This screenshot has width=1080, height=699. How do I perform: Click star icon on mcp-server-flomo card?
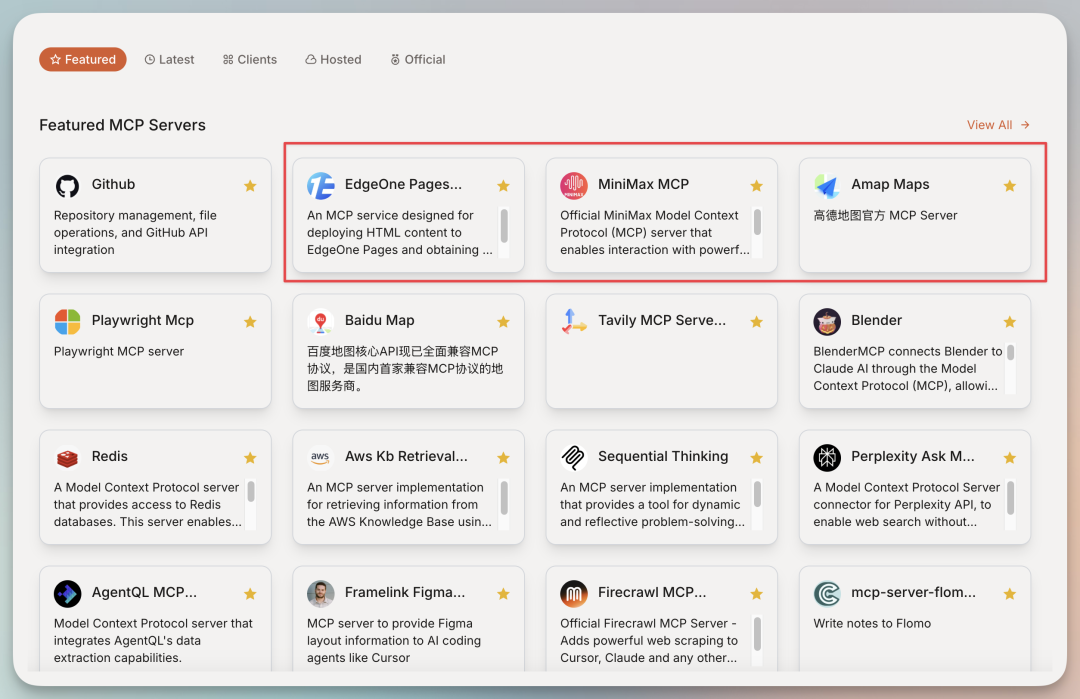[x=1010, y=594]
